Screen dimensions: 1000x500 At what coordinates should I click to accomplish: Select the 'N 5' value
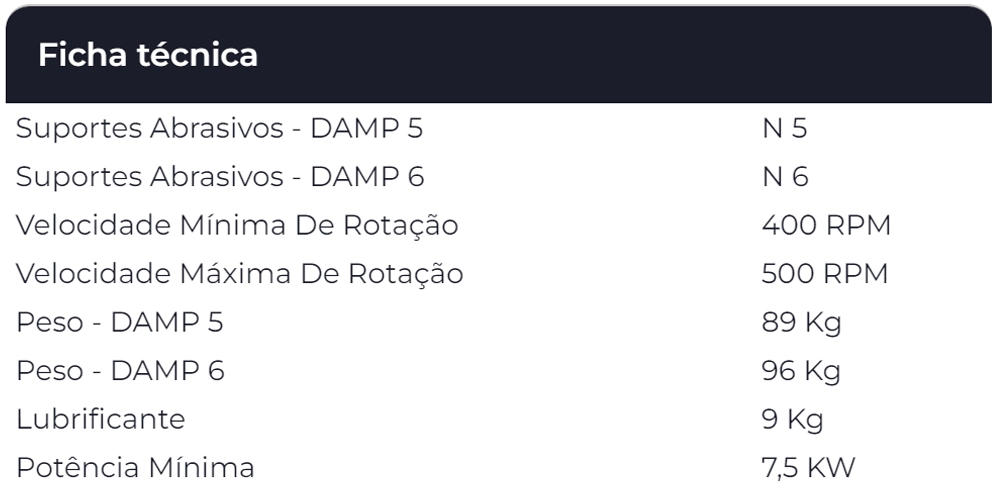coord(784,129)
